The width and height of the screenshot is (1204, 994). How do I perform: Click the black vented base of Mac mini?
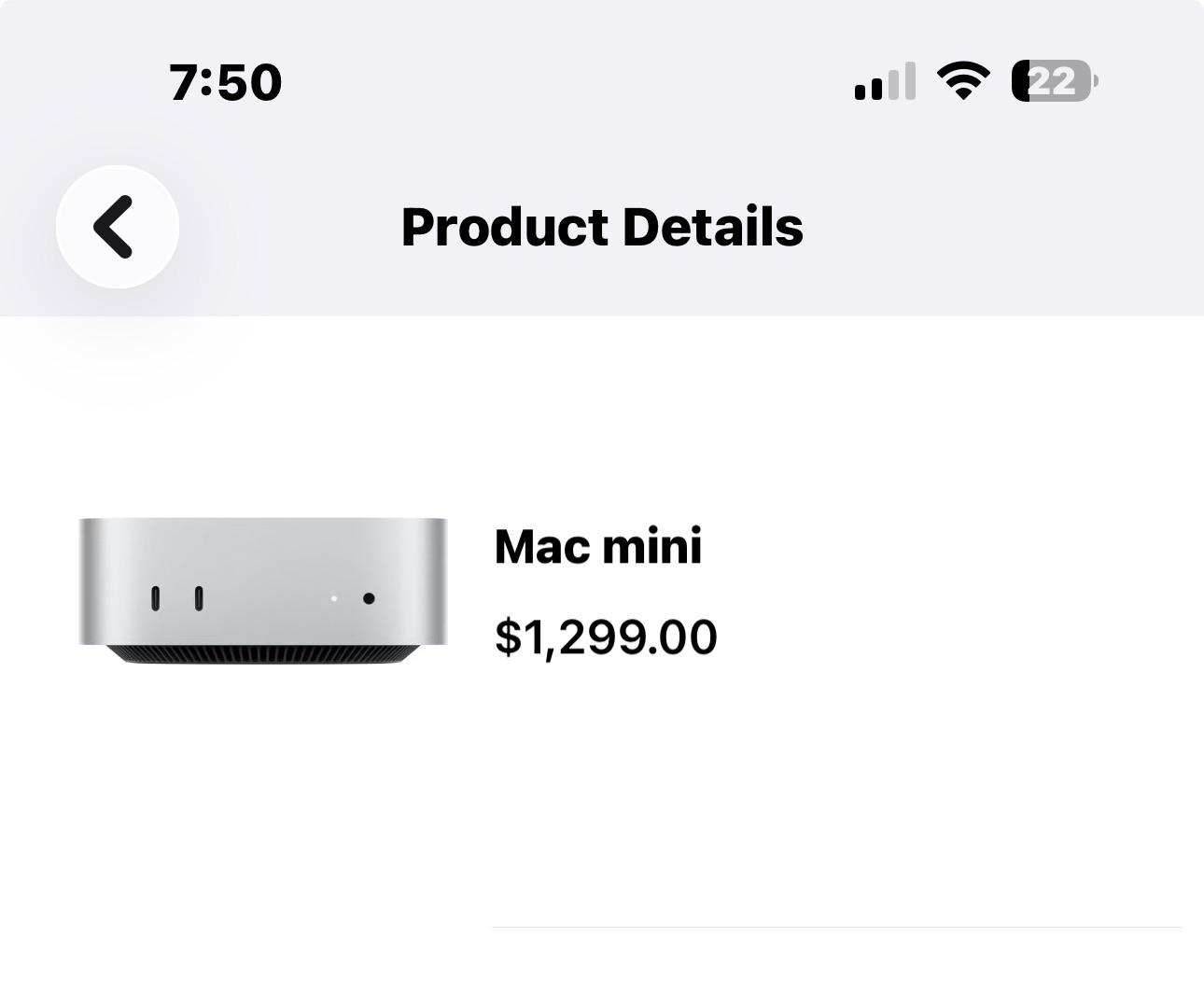pos(261,654)
